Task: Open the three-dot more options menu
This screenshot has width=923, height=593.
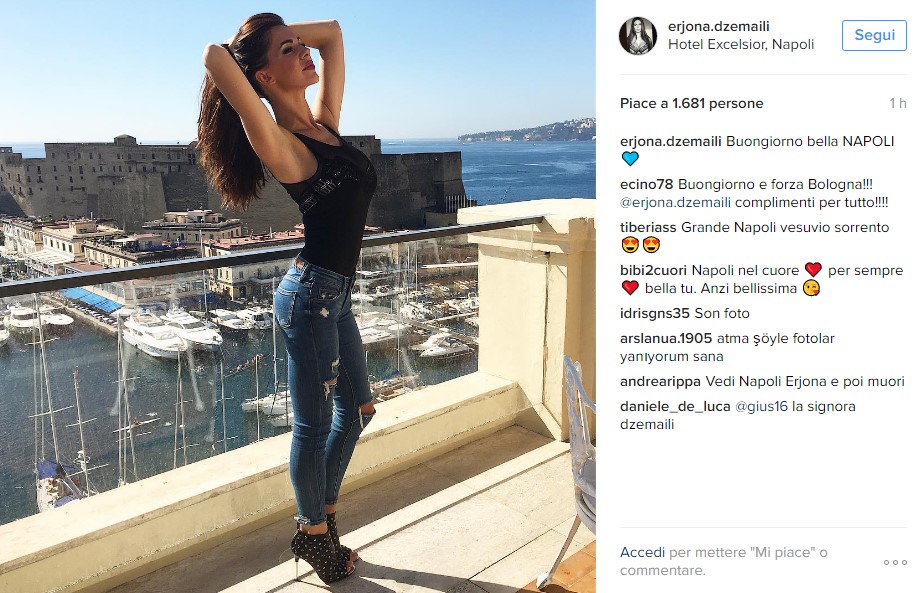Action: [895, 562]
